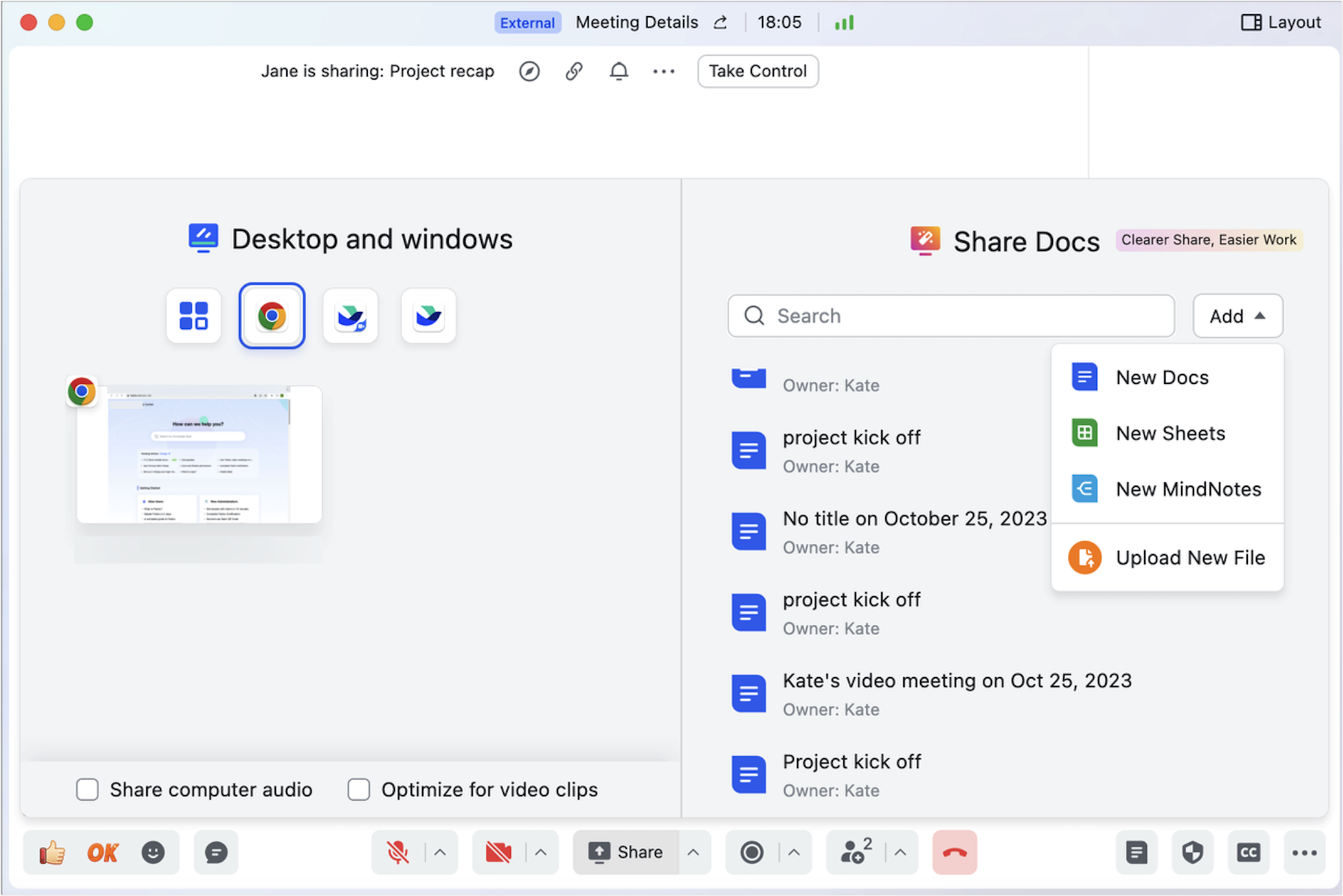Start the camera video
The height and width of the screenshot is (896, 1343).
pyautogui.click(x=497, y=853)
